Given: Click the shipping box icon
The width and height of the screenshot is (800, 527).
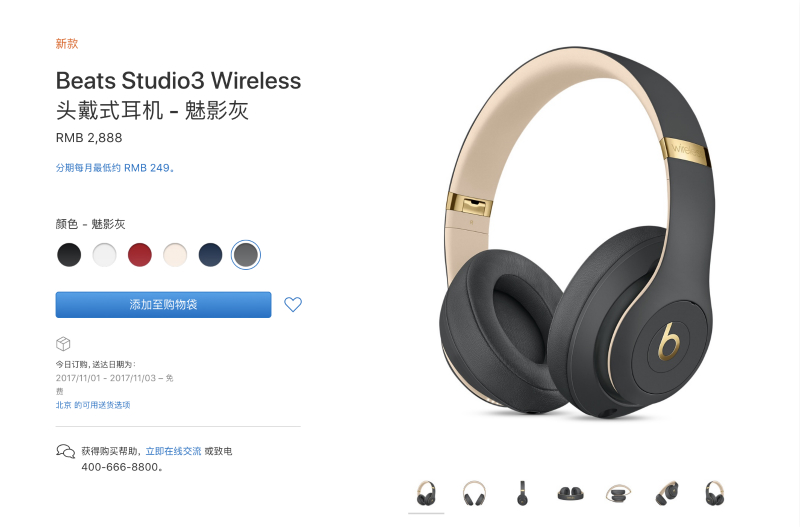Looking at the screenshot, I should pos(63,344).
